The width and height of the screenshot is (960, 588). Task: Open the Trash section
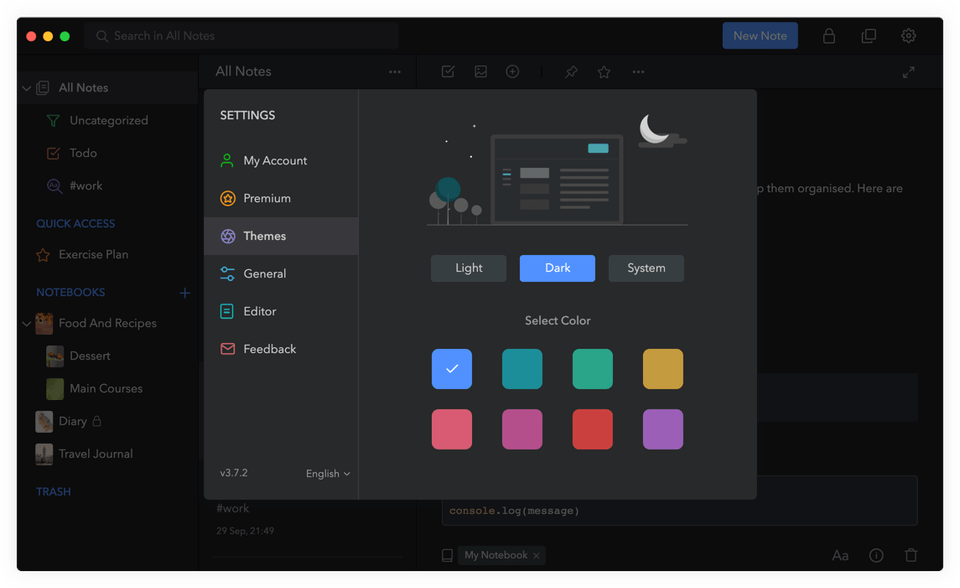53,491
